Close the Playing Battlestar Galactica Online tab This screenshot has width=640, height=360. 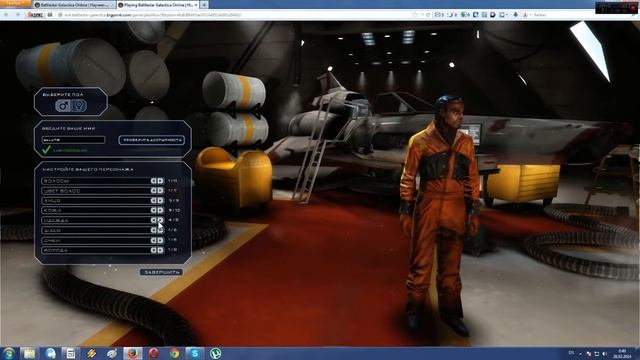click(196, 5)
